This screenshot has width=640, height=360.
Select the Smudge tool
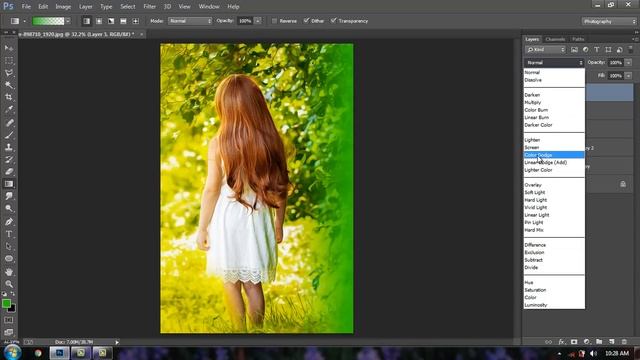click(x=9, y=196)
